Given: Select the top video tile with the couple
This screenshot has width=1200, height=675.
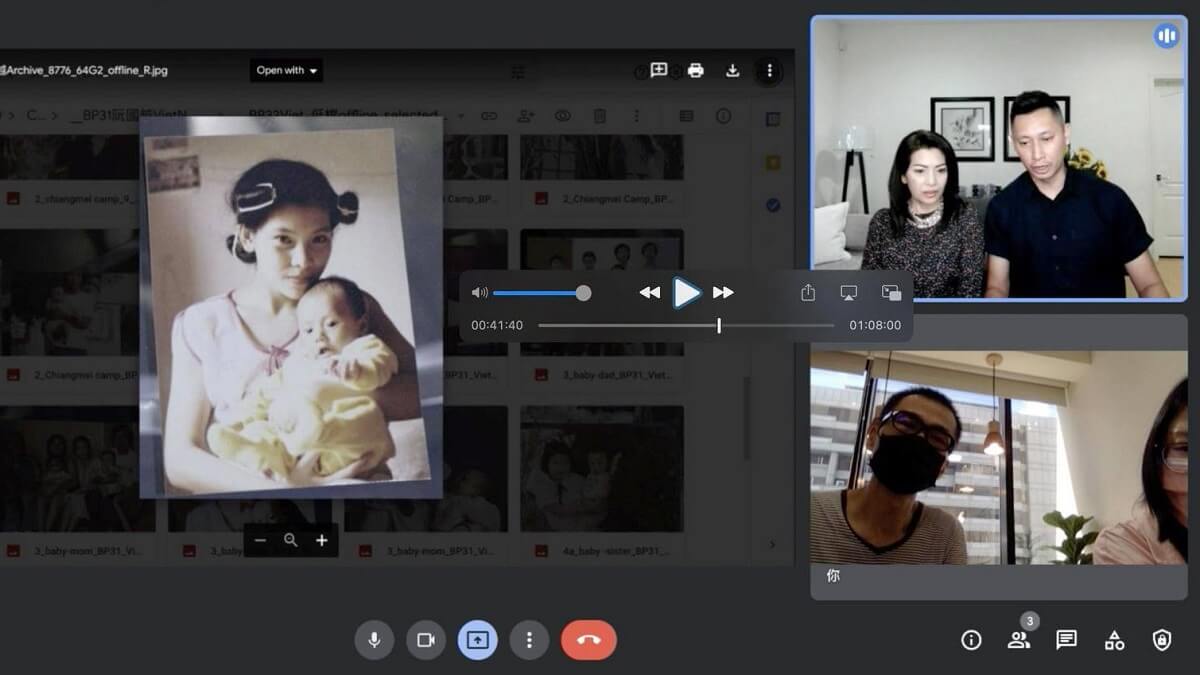Looking at the screenshot, I should point(999,158).
